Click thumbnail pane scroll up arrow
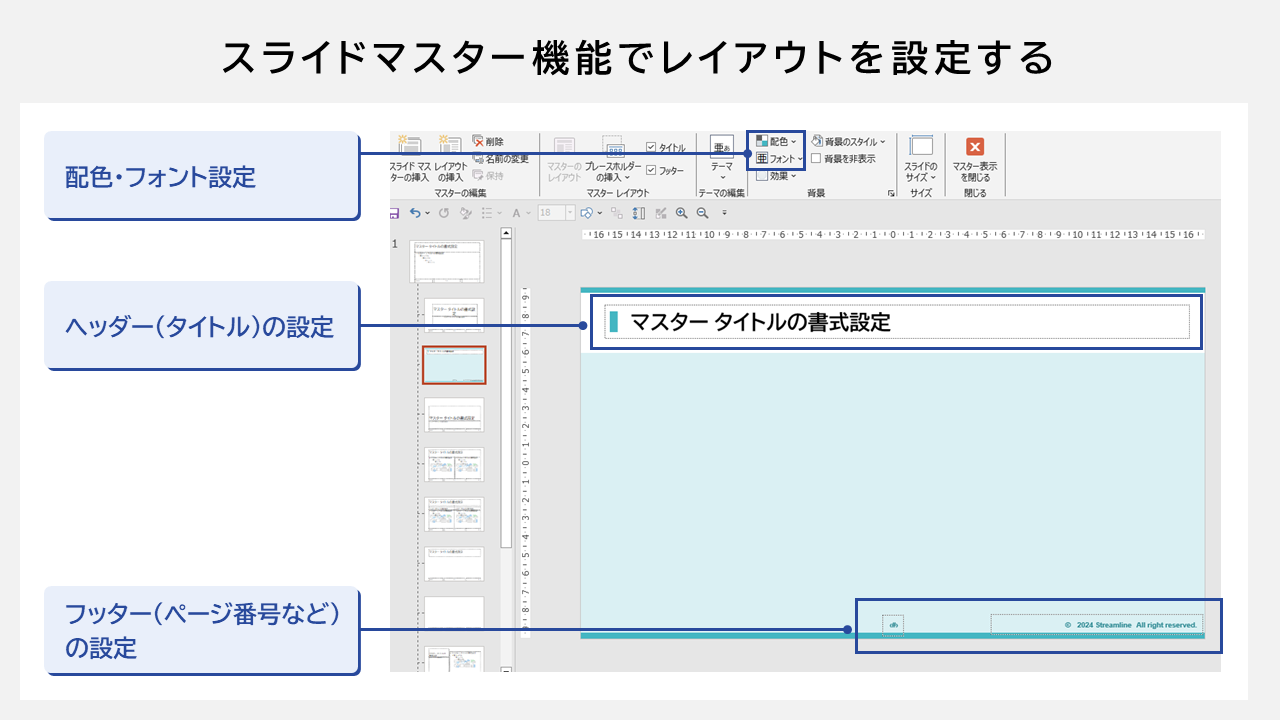The image size is (1280, 720). click(506, 234)
